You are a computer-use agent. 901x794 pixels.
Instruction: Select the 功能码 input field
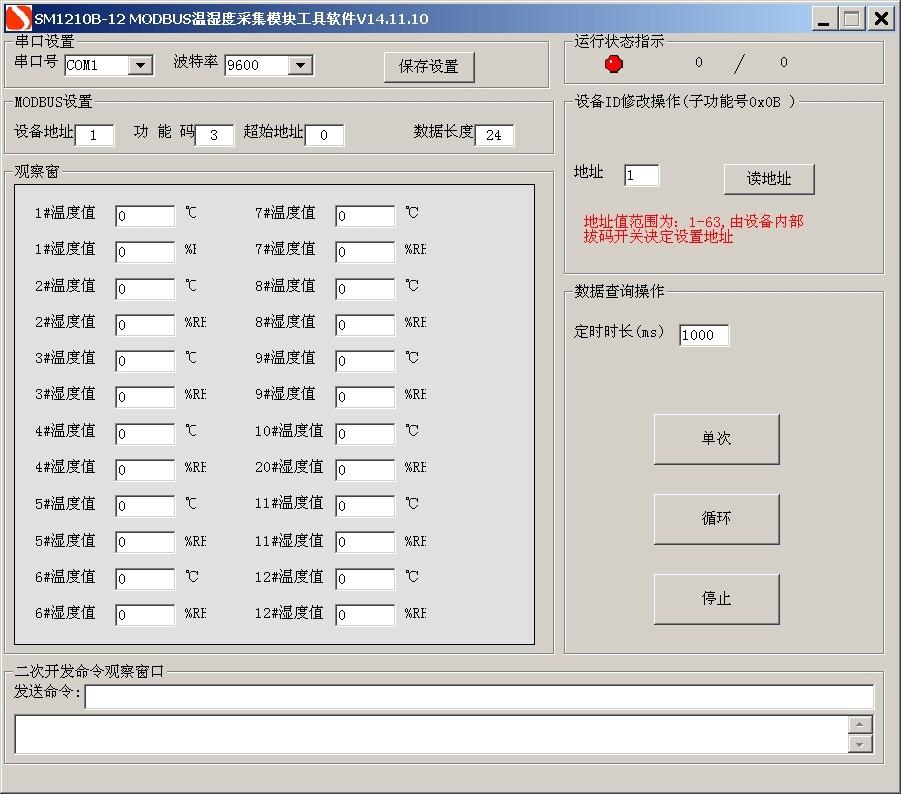click(x=214, y=135)
